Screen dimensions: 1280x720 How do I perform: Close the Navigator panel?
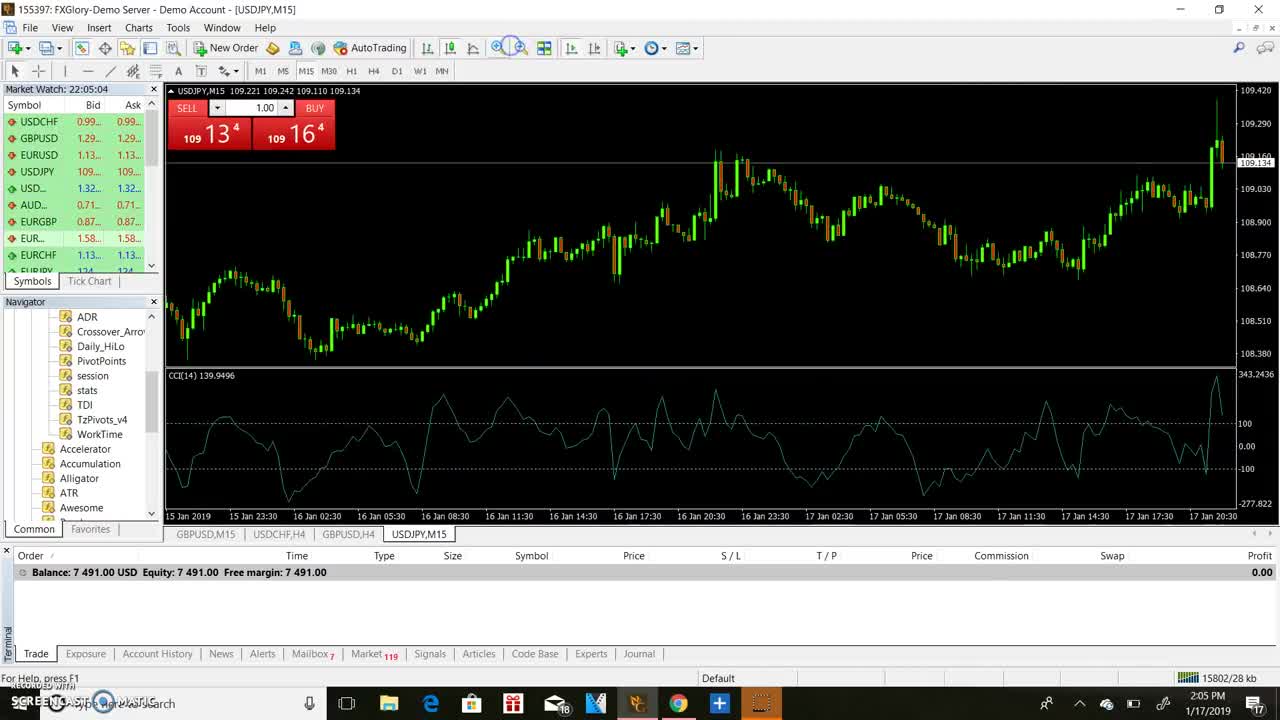(x=154, y=302)
